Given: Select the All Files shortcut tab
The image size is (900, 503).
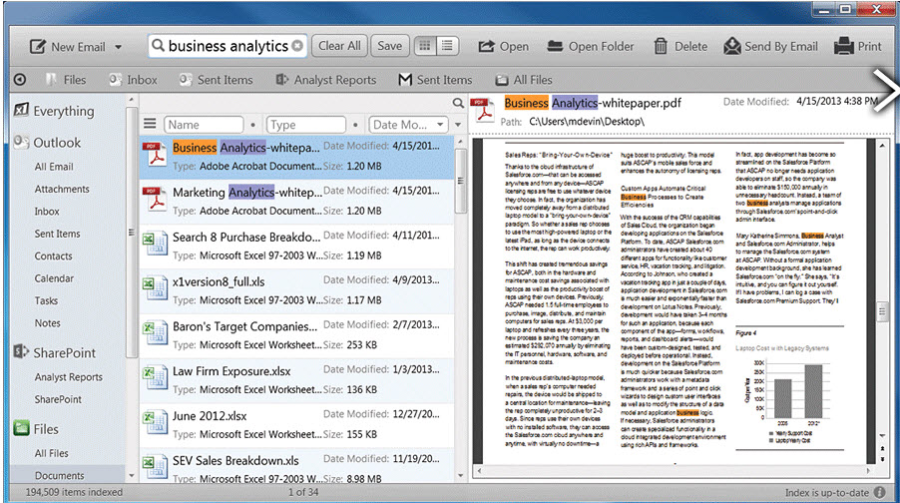Looking at the screenshot, I should pyautogui.click(x=523, y=80).
